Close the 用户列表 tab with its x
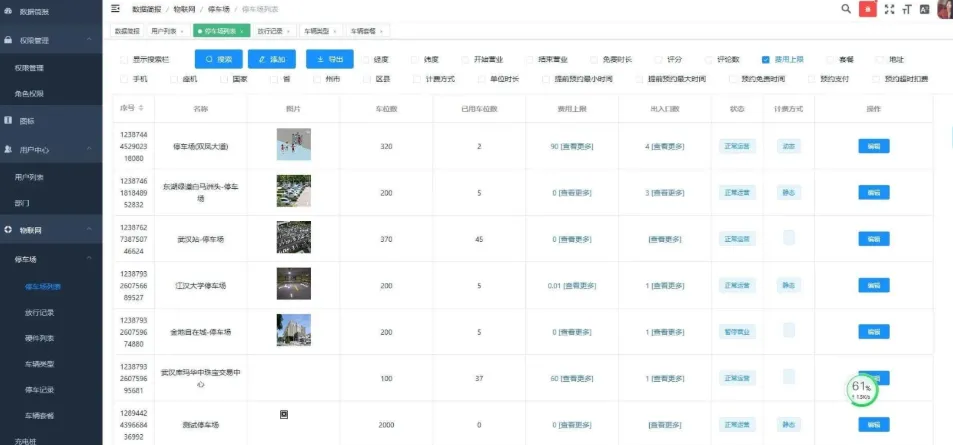Screen dimensions: 953x445 pyautogui.click(x=182, y=32)
